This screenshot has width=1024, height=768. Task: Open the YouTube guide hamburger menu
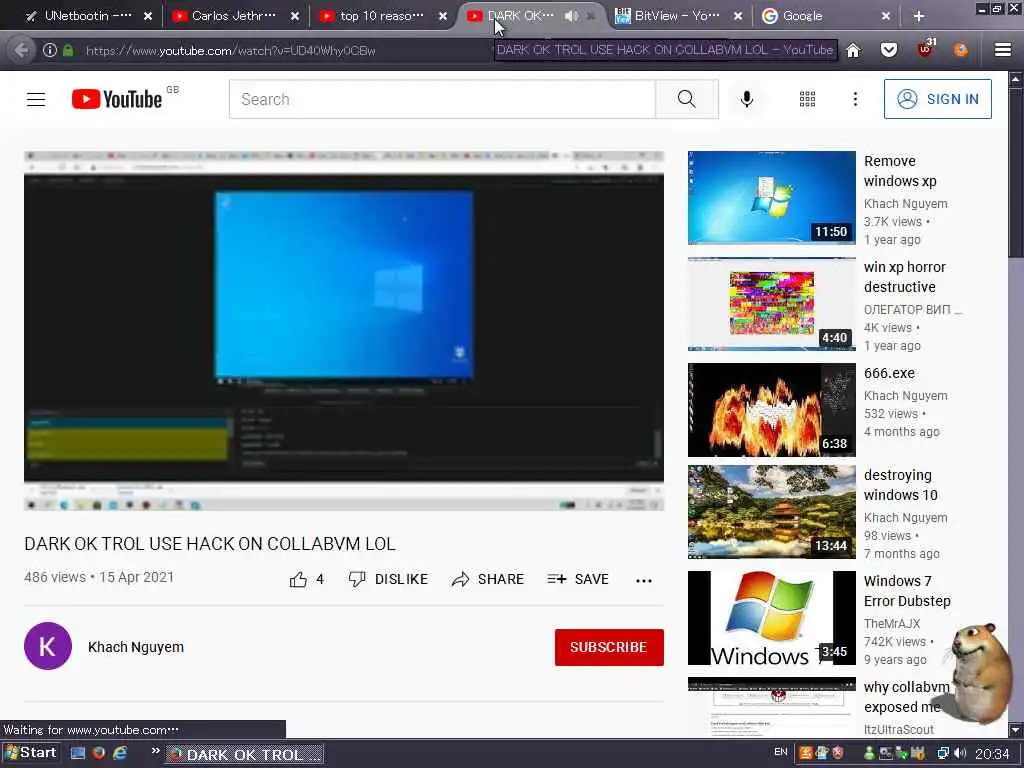coord(36,99)
